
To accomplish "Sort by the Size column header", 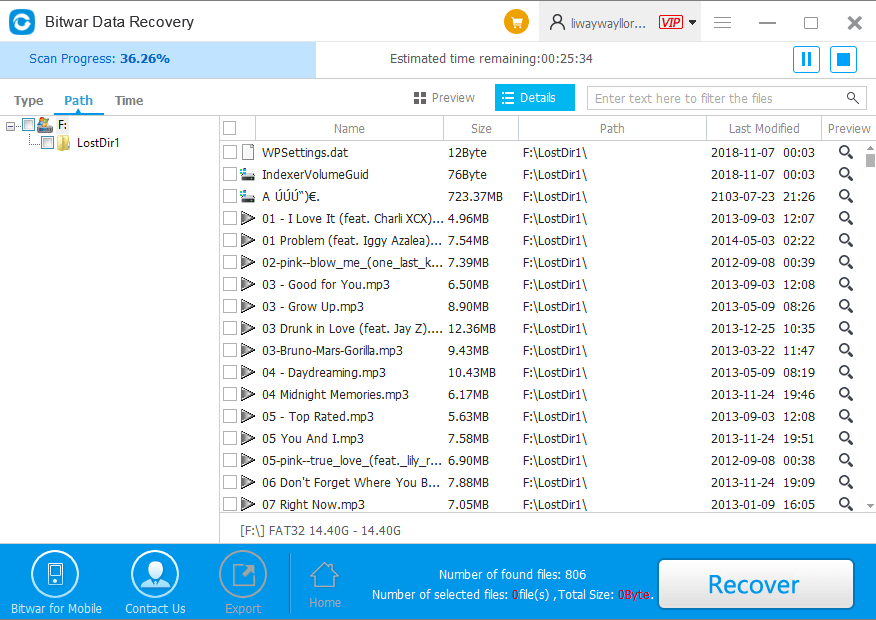I will 481,128.
